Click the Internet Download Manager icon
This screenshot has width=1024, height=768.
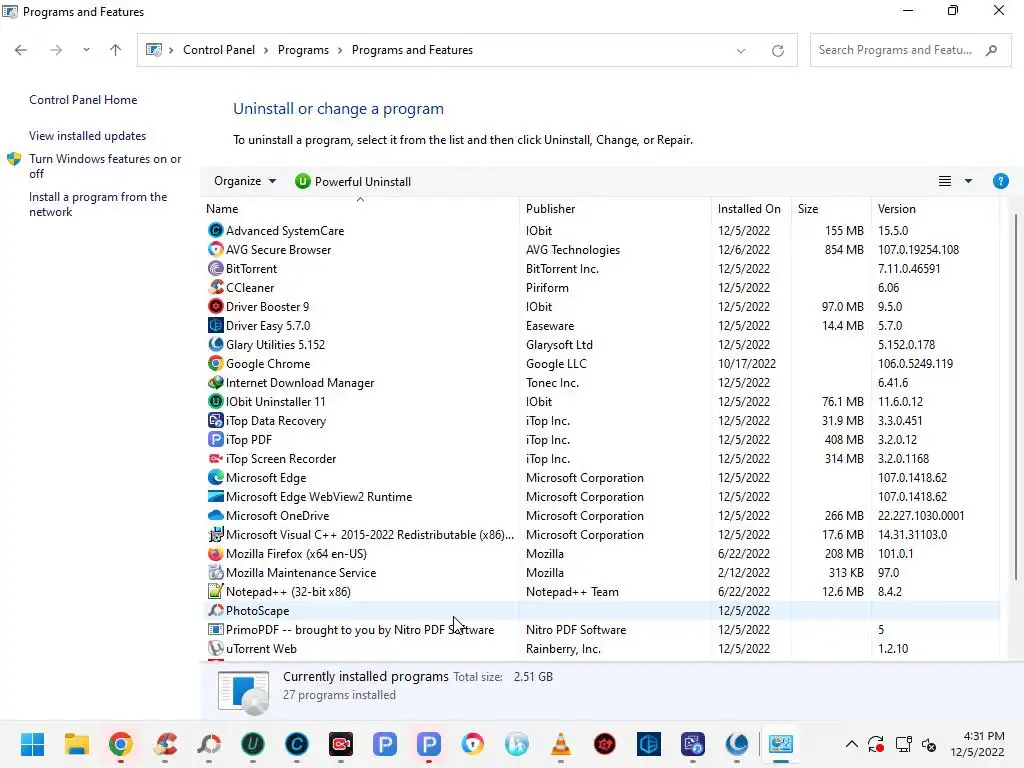pyautogui.click(x=216, y=382)
